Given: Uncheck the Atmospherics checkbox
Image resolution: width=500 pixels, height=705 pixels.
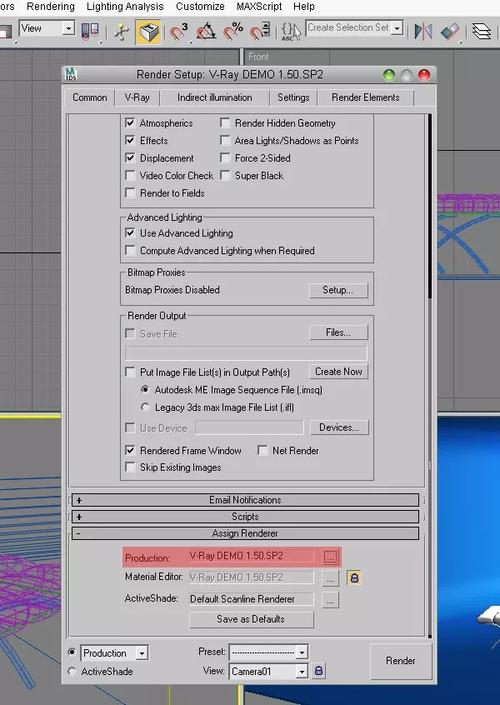Looking at the screenshot, I should click(x=130, y=123).
